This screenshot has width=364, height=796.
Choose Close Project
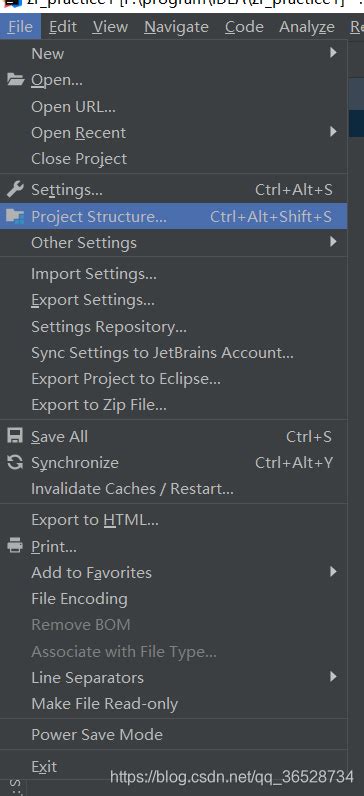(174, 159)
